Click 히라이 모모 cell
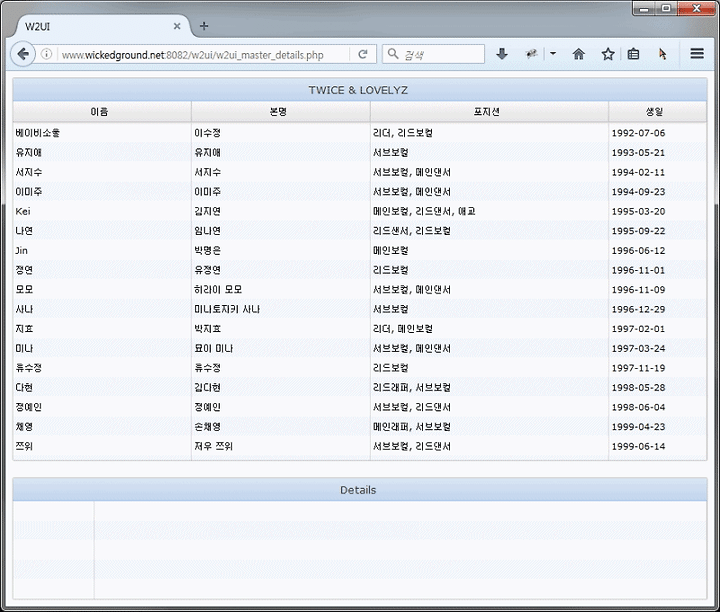This screenshot has width=720, height=612. (x=281, y=289)
